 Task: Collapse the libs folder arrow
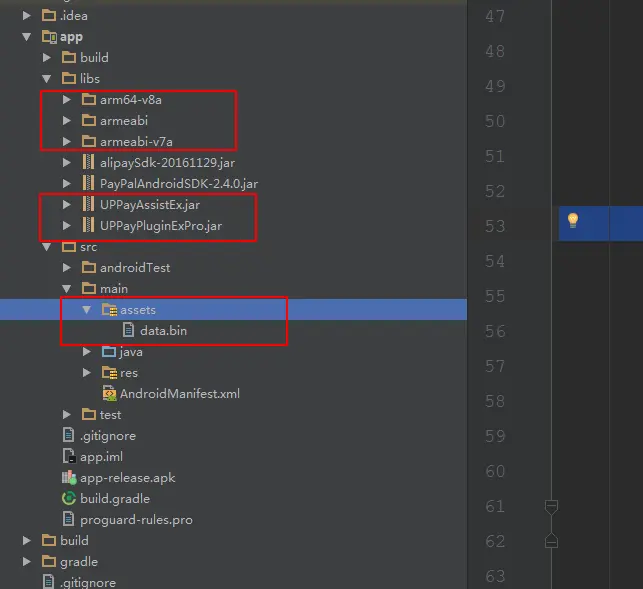click(47, 79)
